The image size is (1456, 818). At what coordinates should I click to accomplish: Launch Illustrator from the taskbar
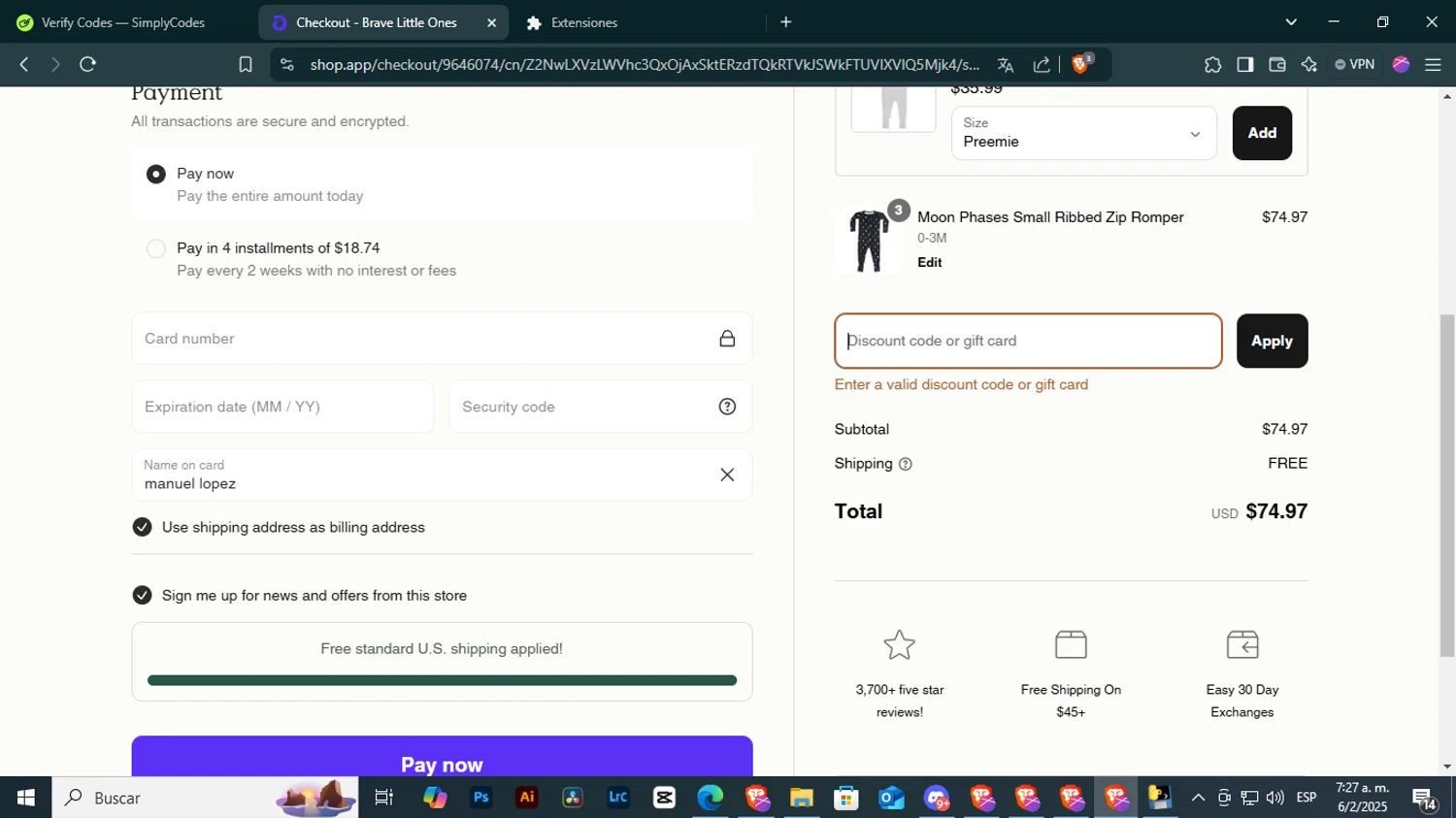point(527,798)
